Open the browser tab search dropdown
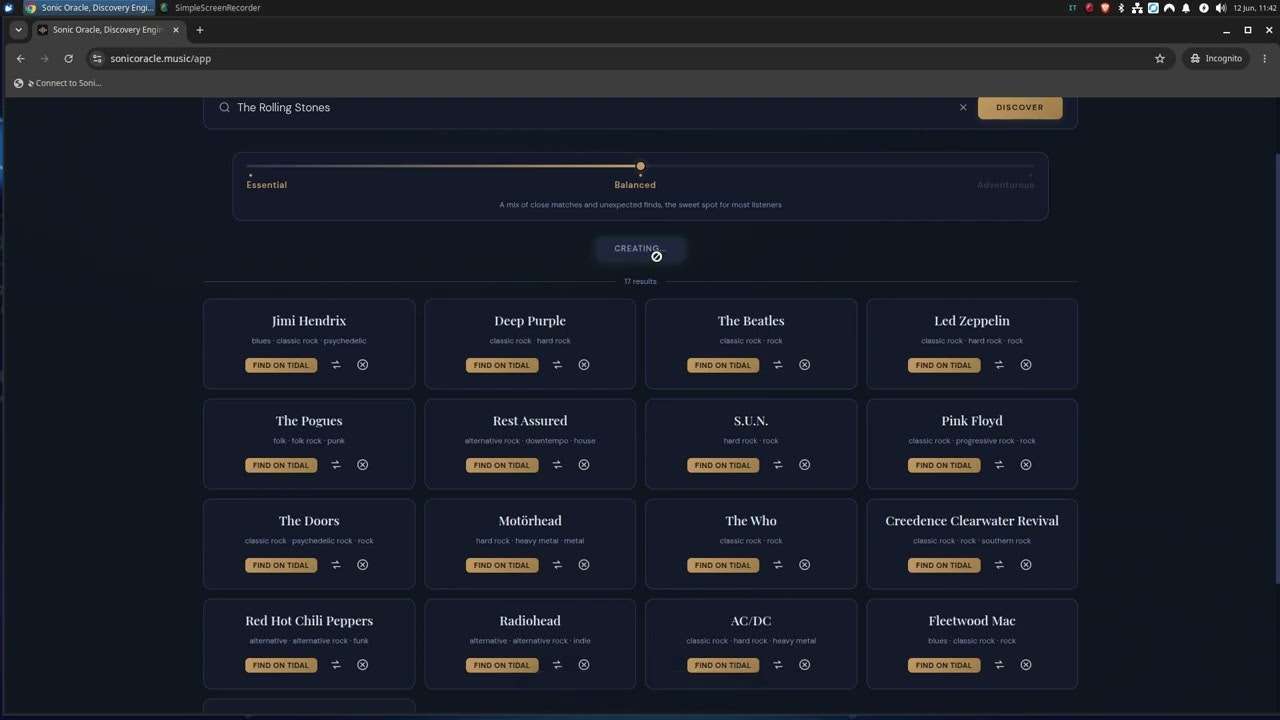 18,30
